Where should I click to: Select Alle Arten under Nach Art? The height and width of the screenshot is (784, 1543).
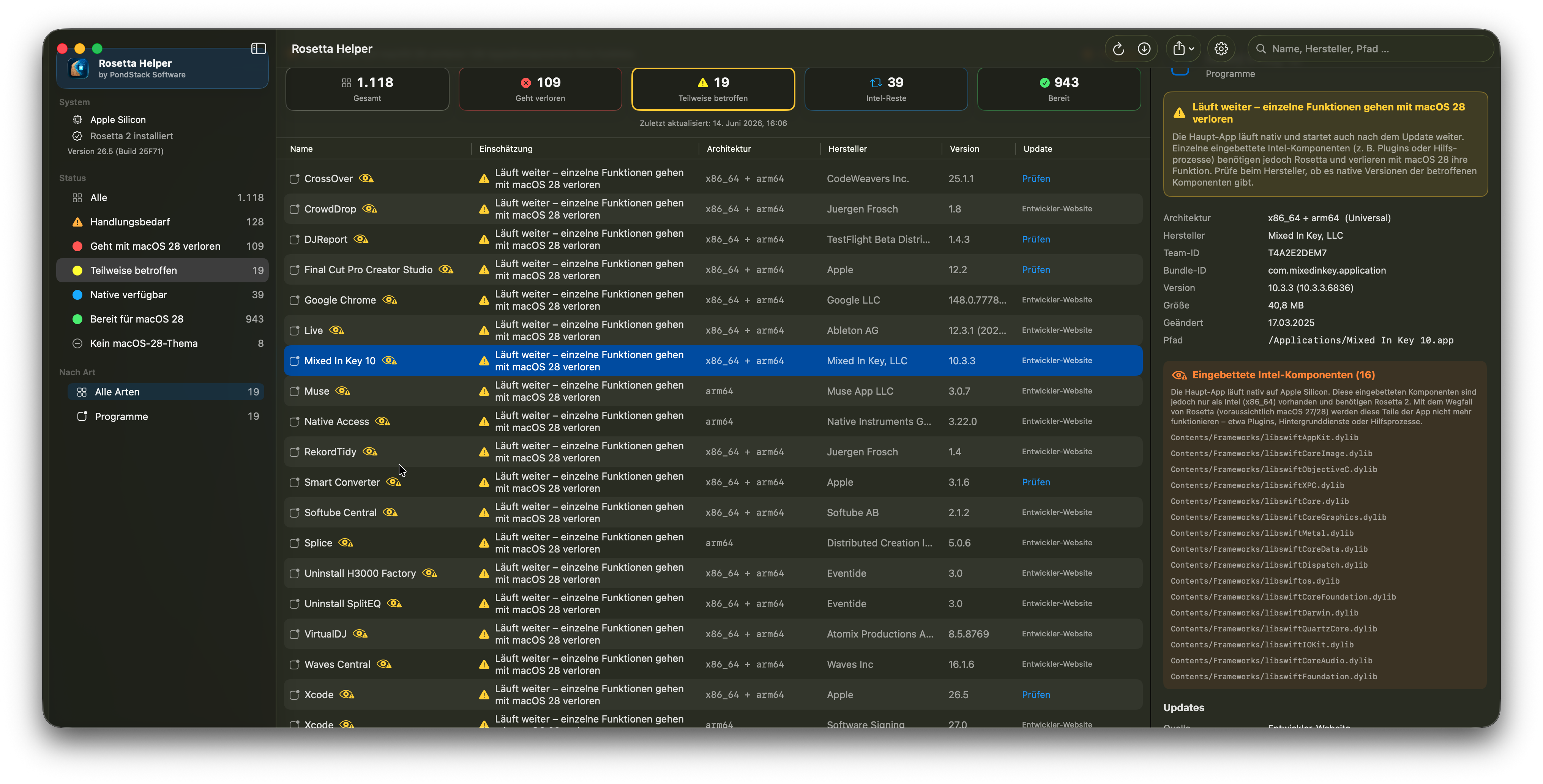(166, 392)
